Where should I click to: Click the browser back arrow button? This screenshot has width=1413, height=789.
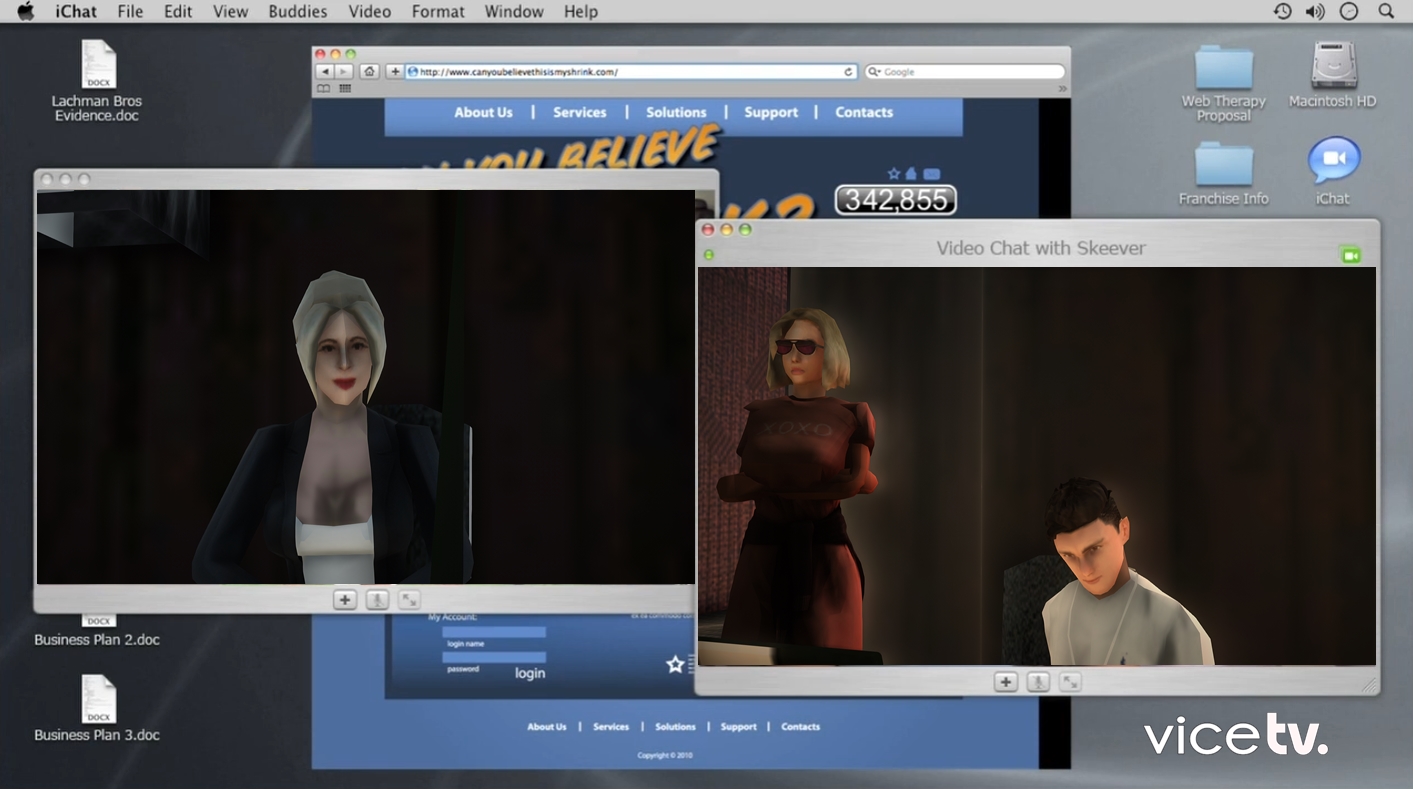coord(325,72)
